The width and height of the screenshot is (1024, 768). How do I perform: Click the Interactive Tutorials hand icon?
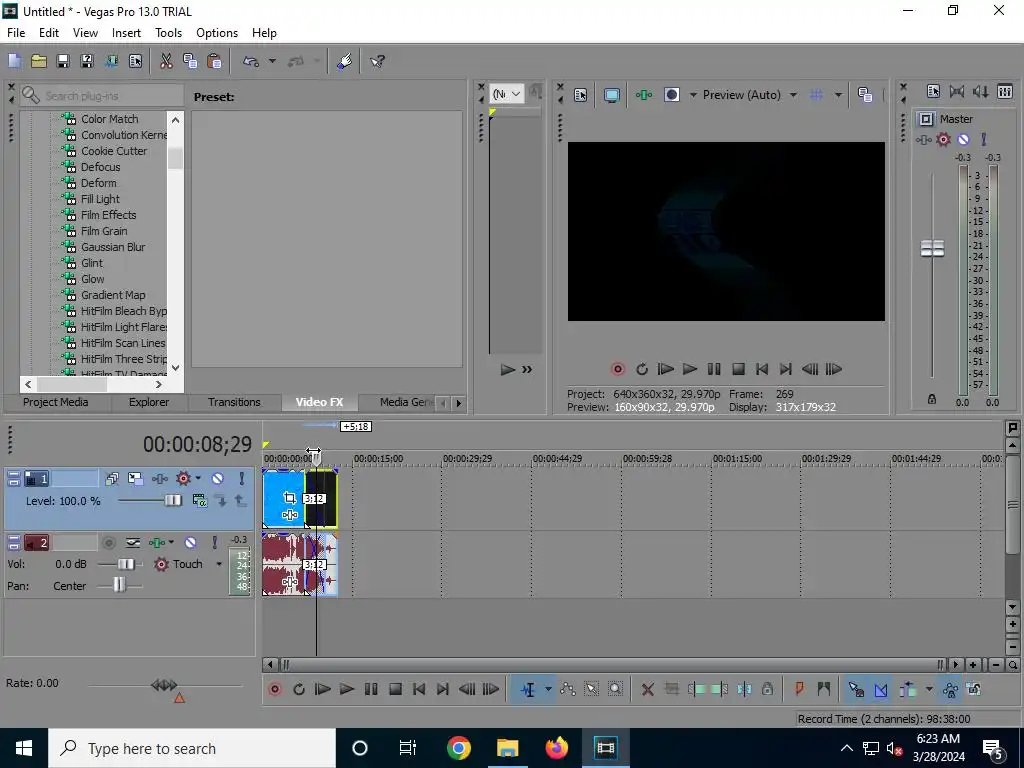[344, 61]
